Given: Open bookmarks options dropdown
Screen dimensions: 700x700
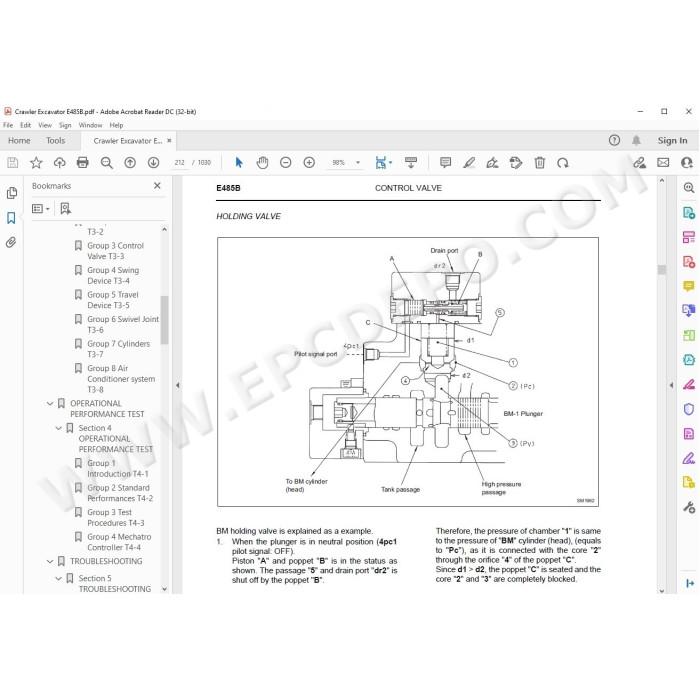Looking at the screenshot, I should 40,208.
